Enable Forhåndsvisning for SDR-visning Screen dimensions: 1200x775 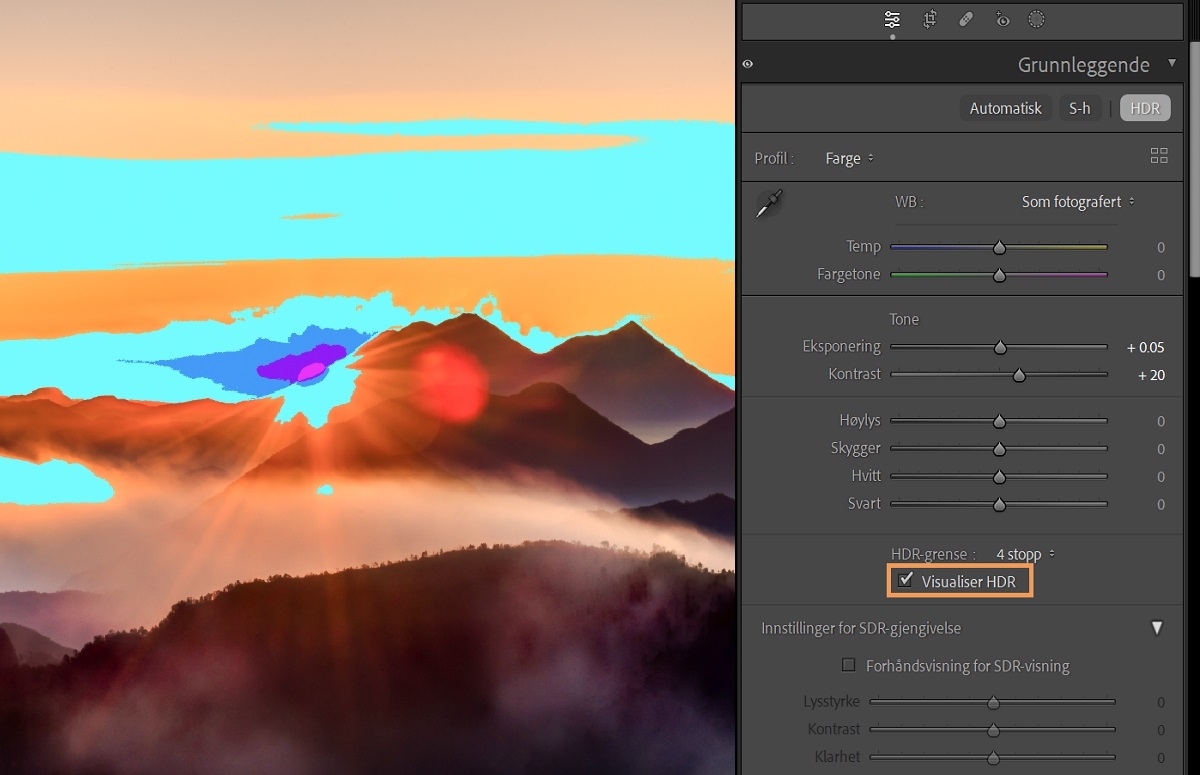click(848, 665)
